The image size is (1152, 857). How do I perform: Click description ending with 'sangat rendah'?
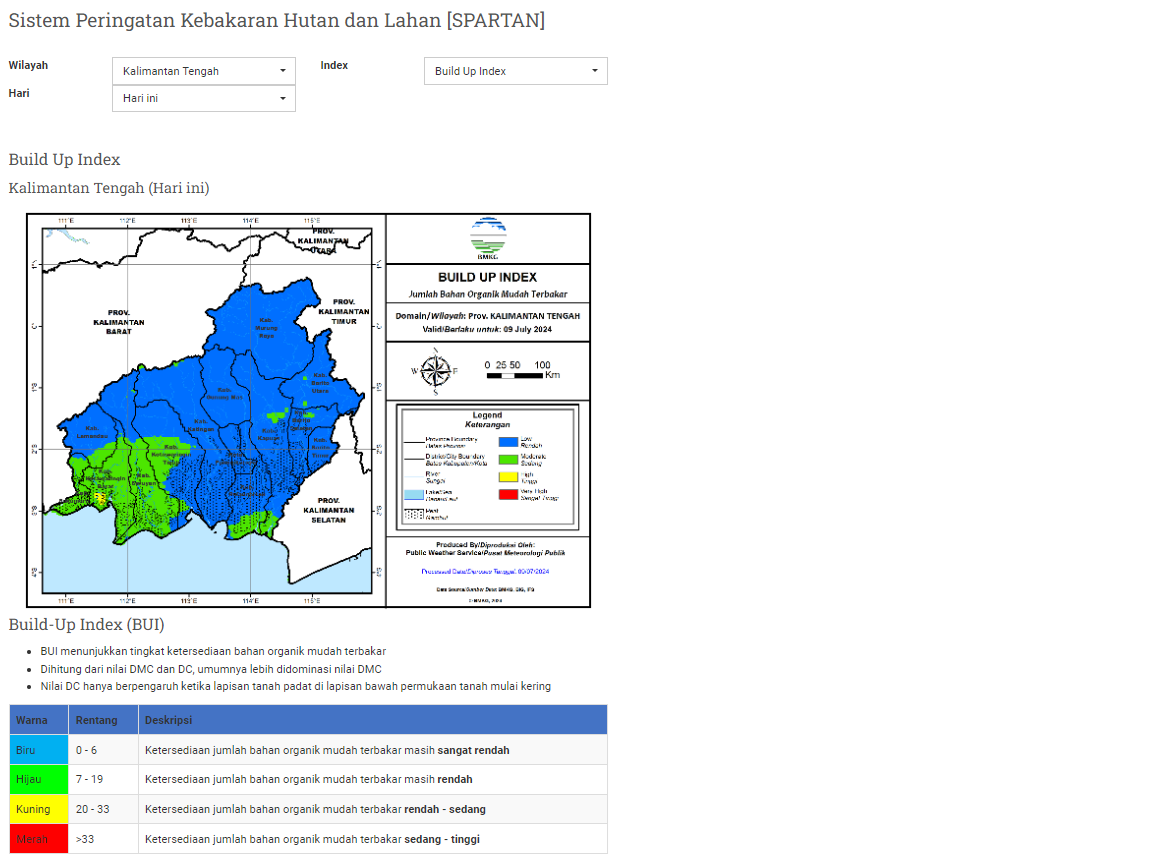tap(327, 750)
